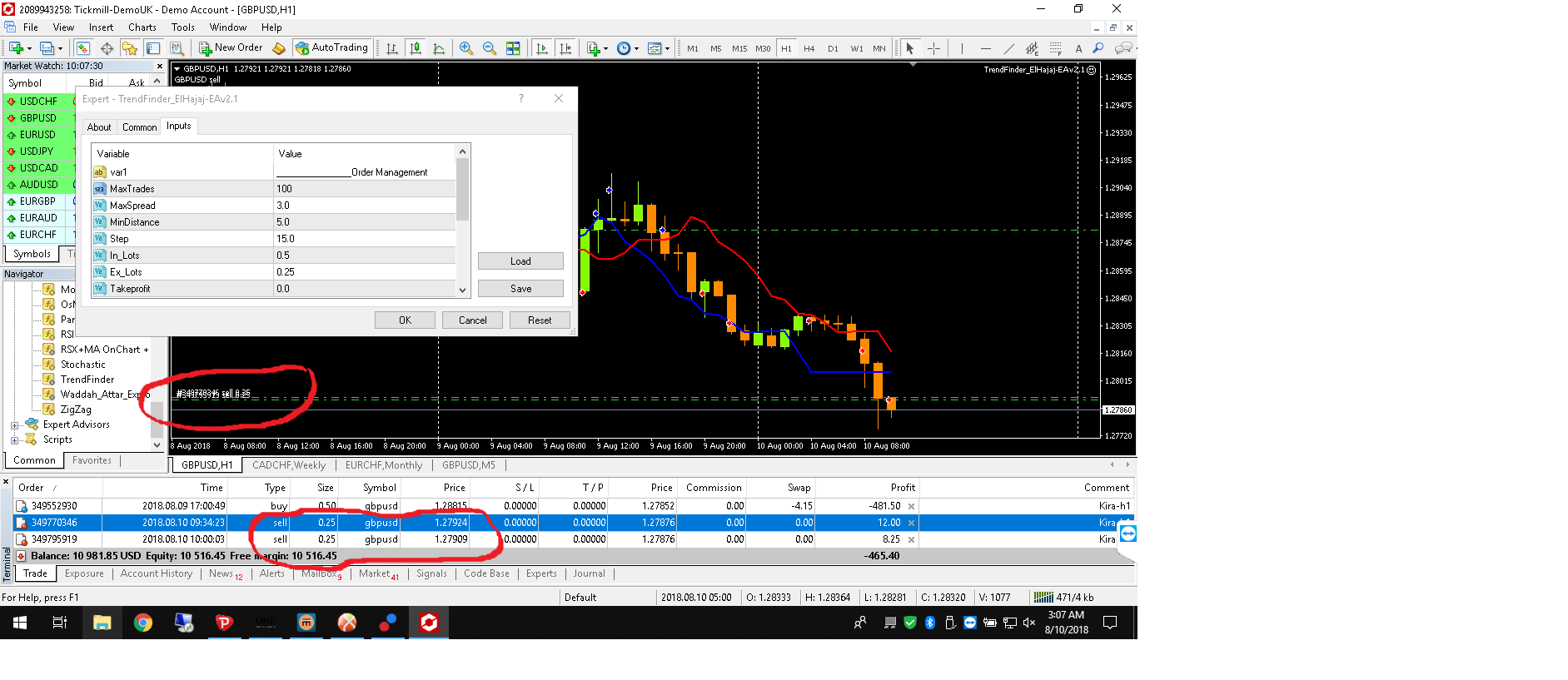Open the Insert menu
Screen dimensions: 1568x680
(101, 27)
